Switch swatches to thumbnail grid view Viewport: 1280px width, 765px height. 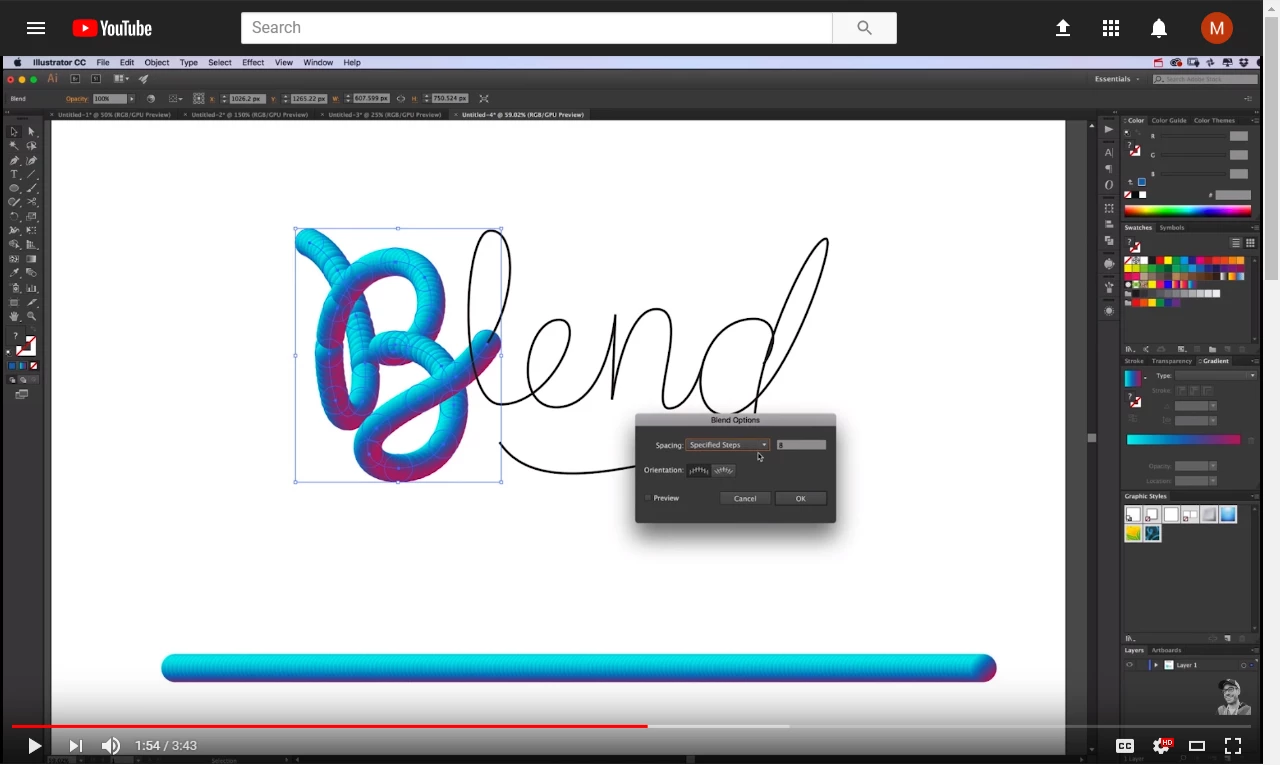(x=1250, y=243)
